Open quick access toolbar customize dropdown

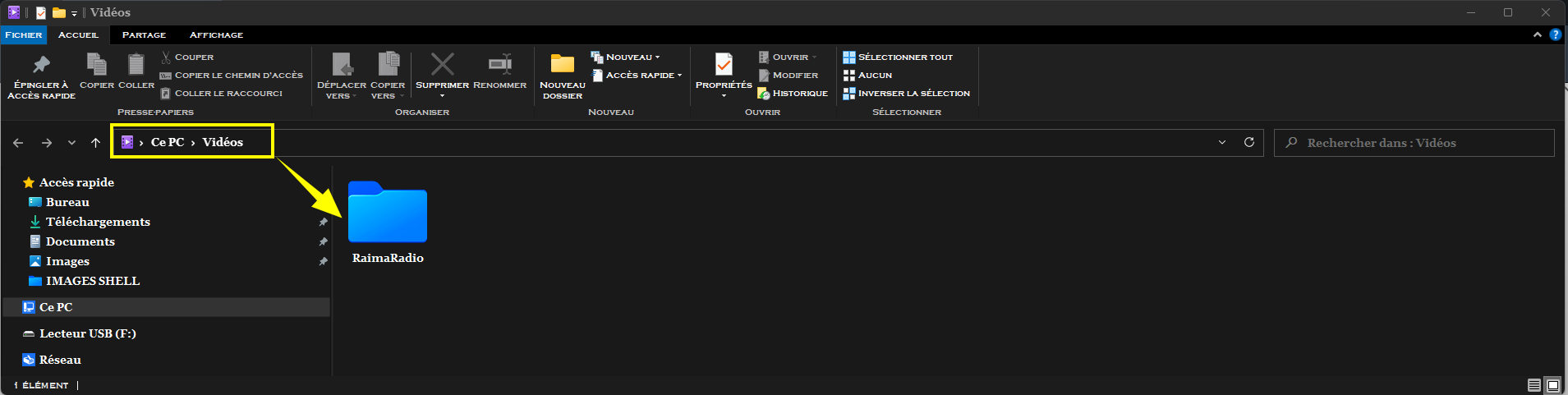coord(74,13)
